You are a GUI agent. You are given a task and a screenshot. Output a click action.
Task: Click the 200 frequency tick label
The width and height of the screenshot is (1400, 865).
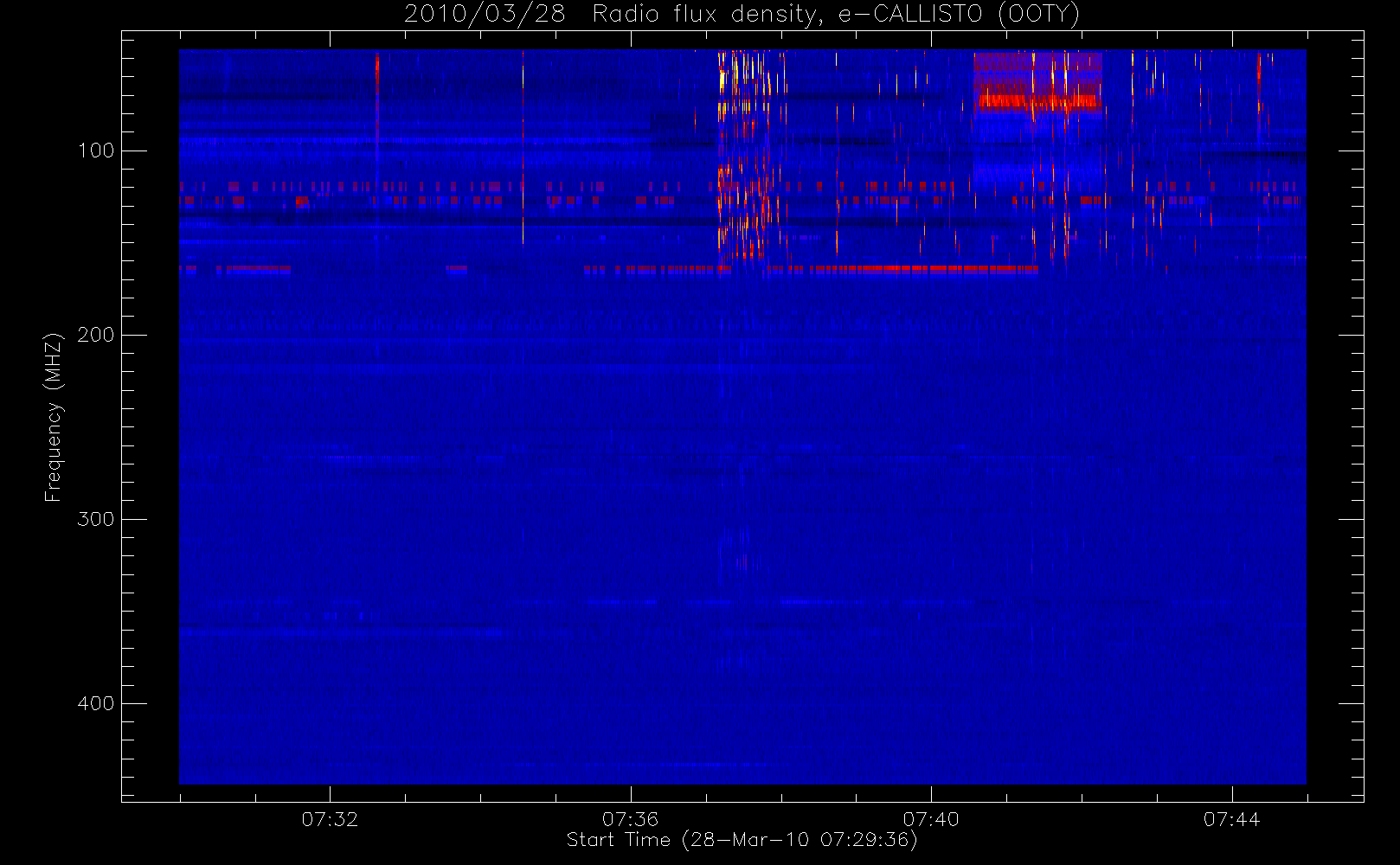95,335
